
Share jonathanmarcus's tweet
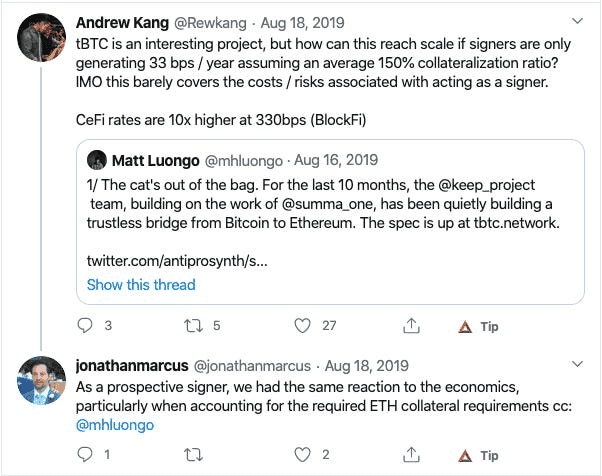click(x=411, y=455)
